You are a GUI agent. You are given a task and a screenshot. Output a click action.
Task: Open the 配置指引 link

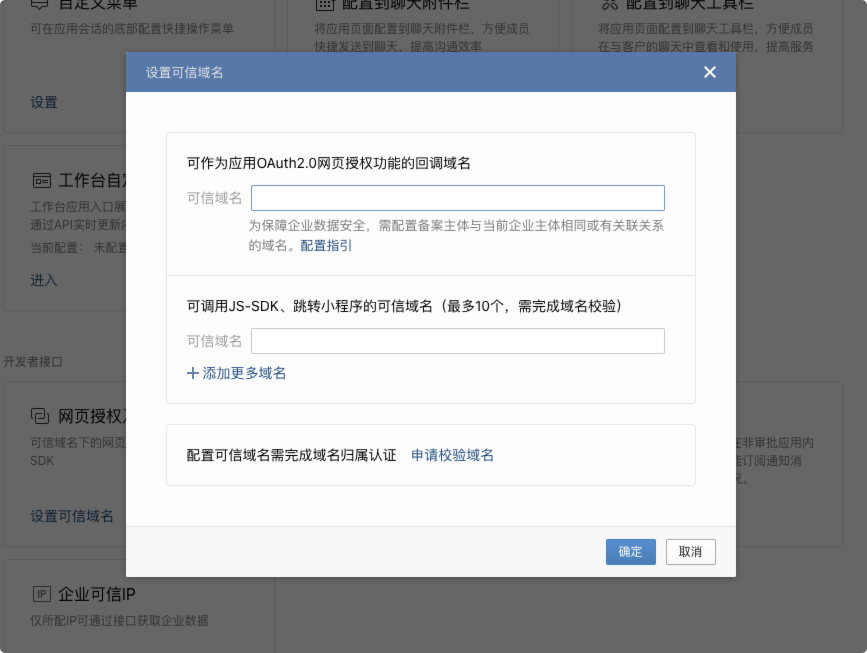(x=326, y=245)
